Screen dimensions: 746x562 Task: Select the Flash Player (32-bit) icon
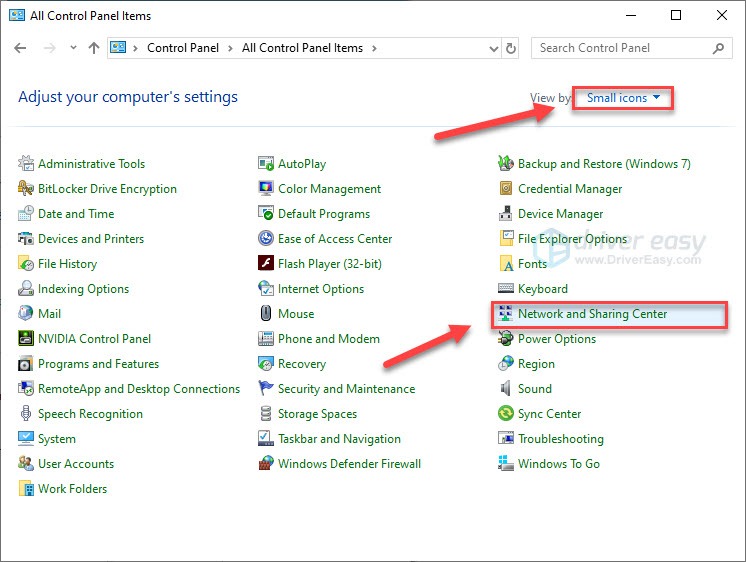click(x=266, y=264)
